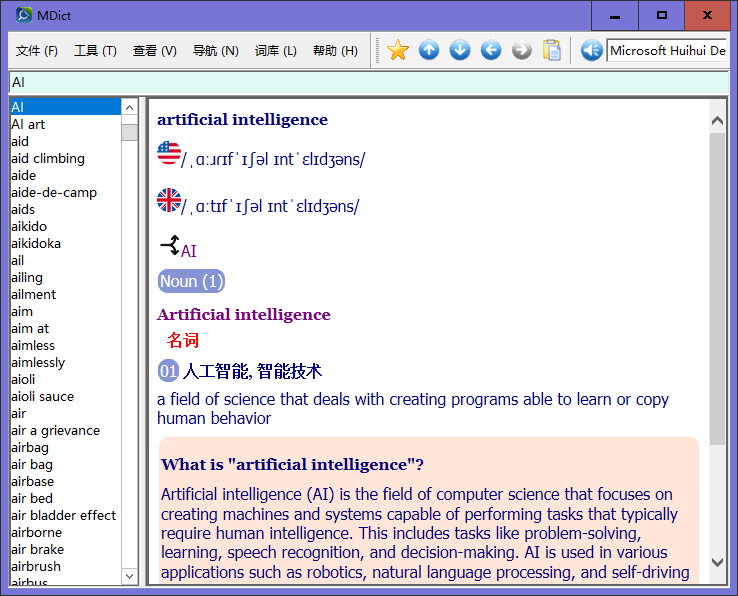
Task: Click definition pane scroll down arrow
Action: [x=717, y=562]
